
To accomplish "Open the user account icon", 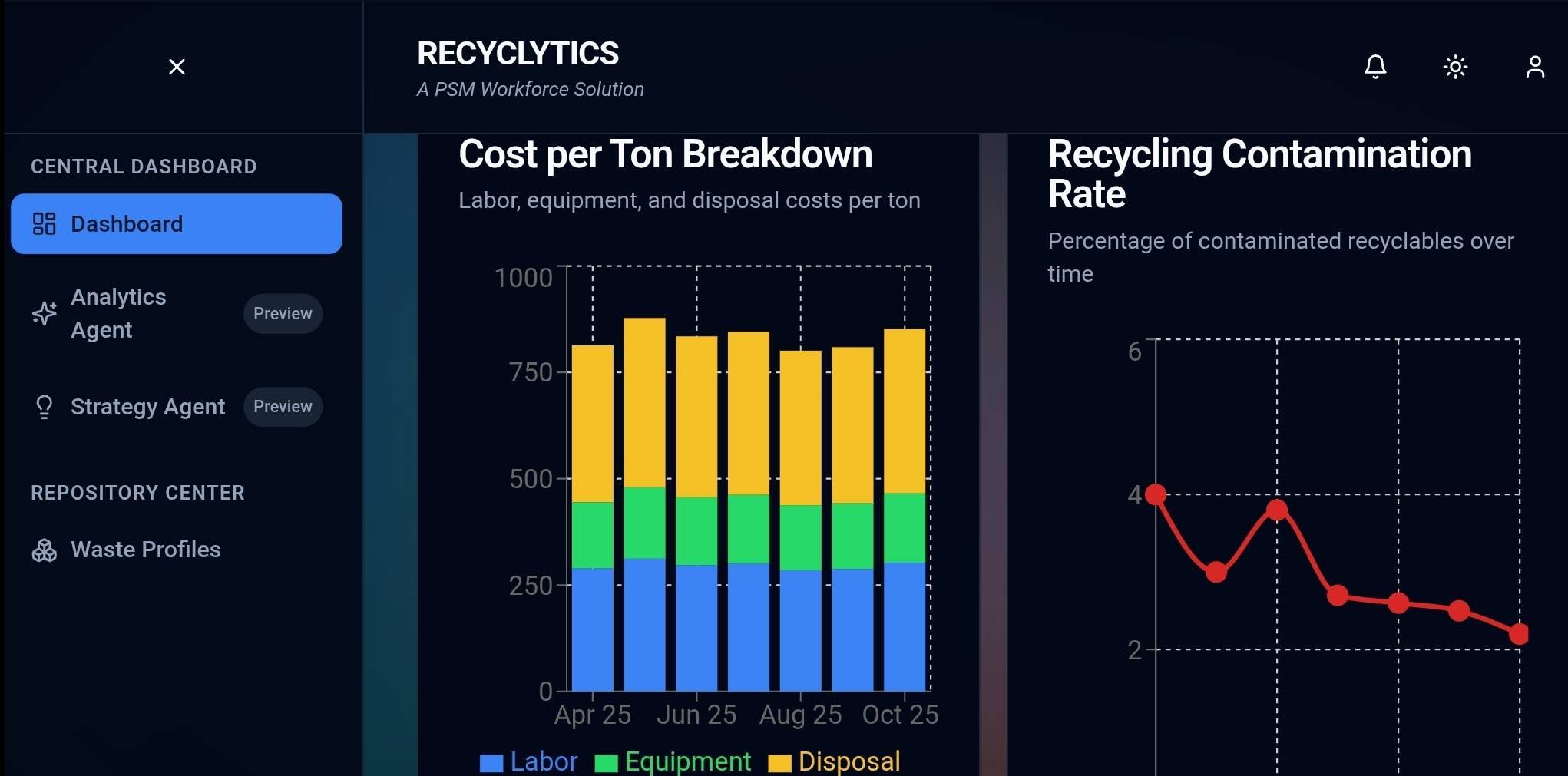I will coord(1535,67).
